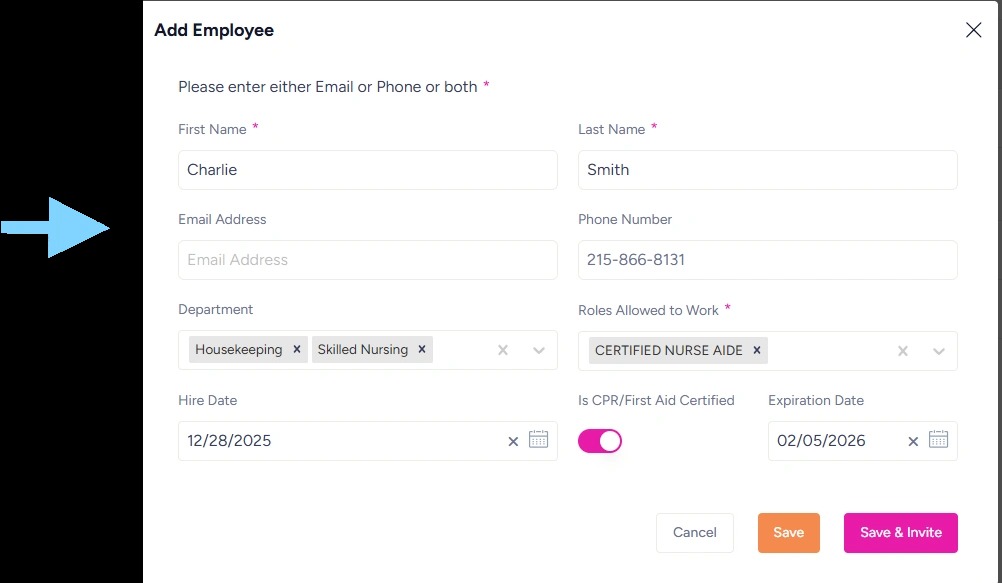Remove the Skilled Nursing department tag
This screenshot has height=583, width=1002.
click(422, 350)
